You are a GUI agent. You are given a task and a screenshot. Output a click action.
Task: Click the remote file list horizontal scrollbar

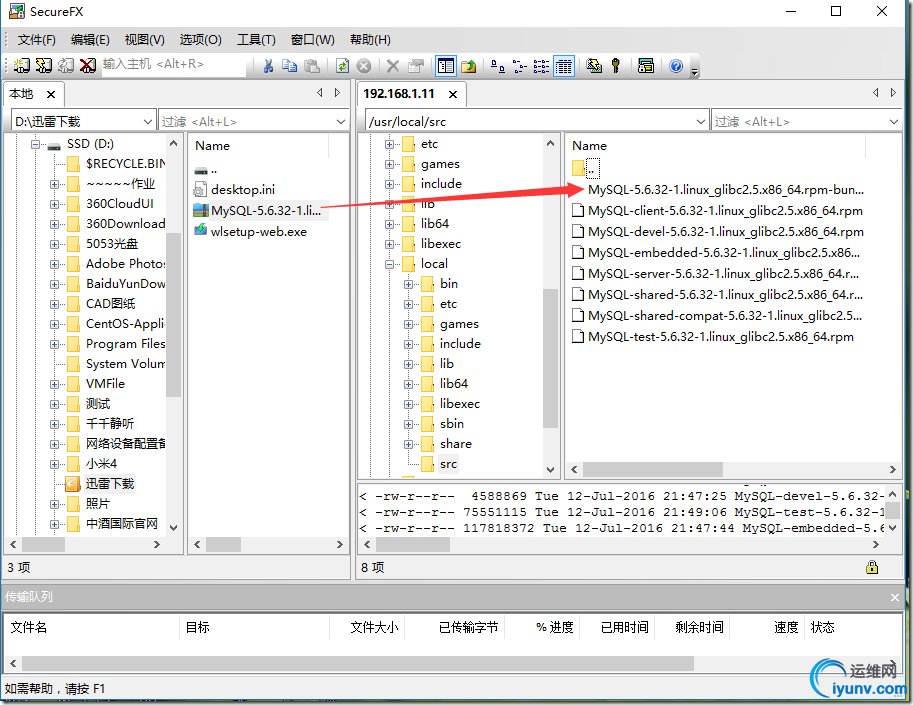coord(733,469)
